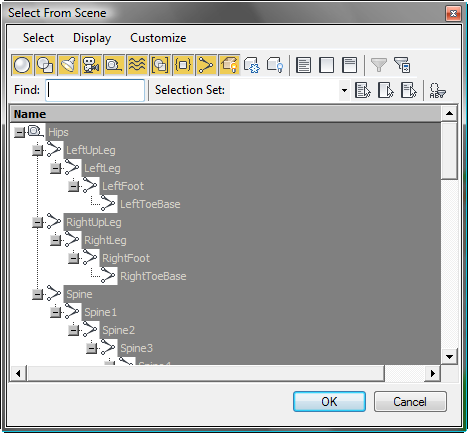This screenshot has width=468, height=433.
Task: Close the Select From Scene dialog
Action: 453,13
